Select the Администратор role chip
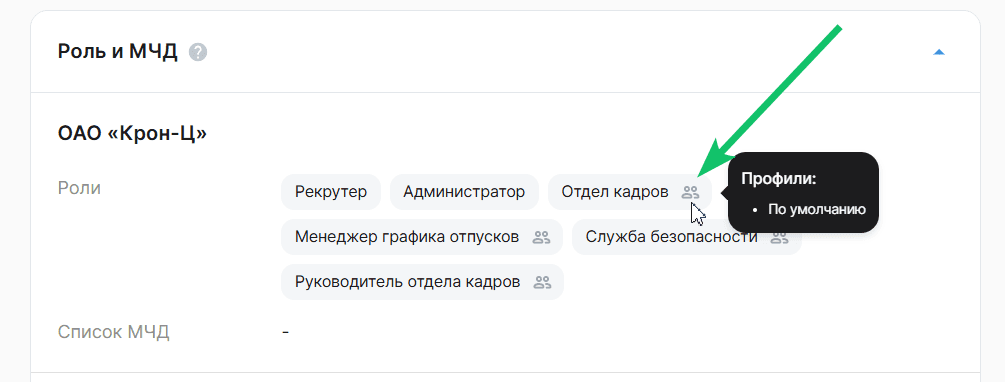1005x382 pixels. (464, 192)
